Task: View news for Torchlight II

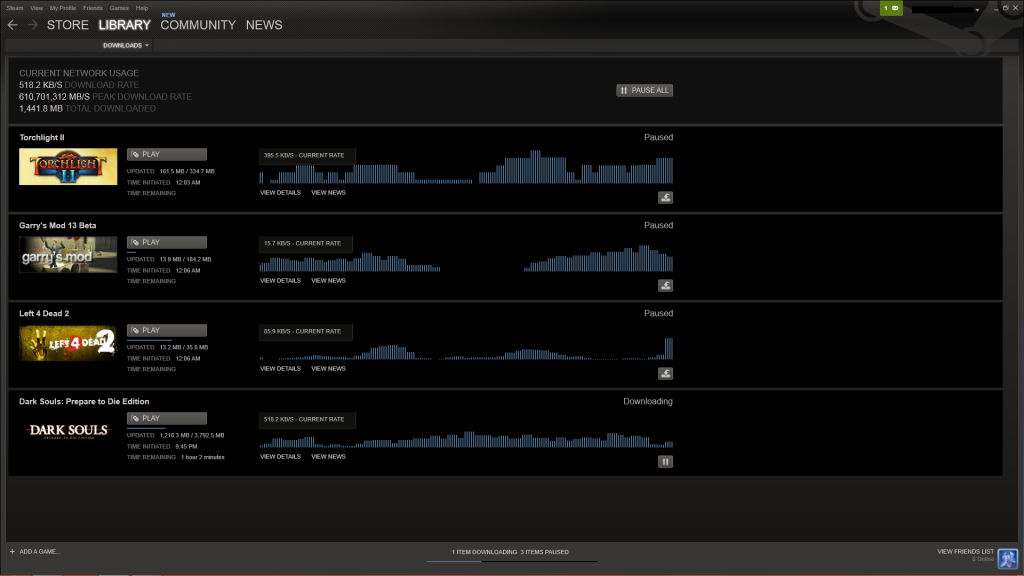Action: pos(328,193)
